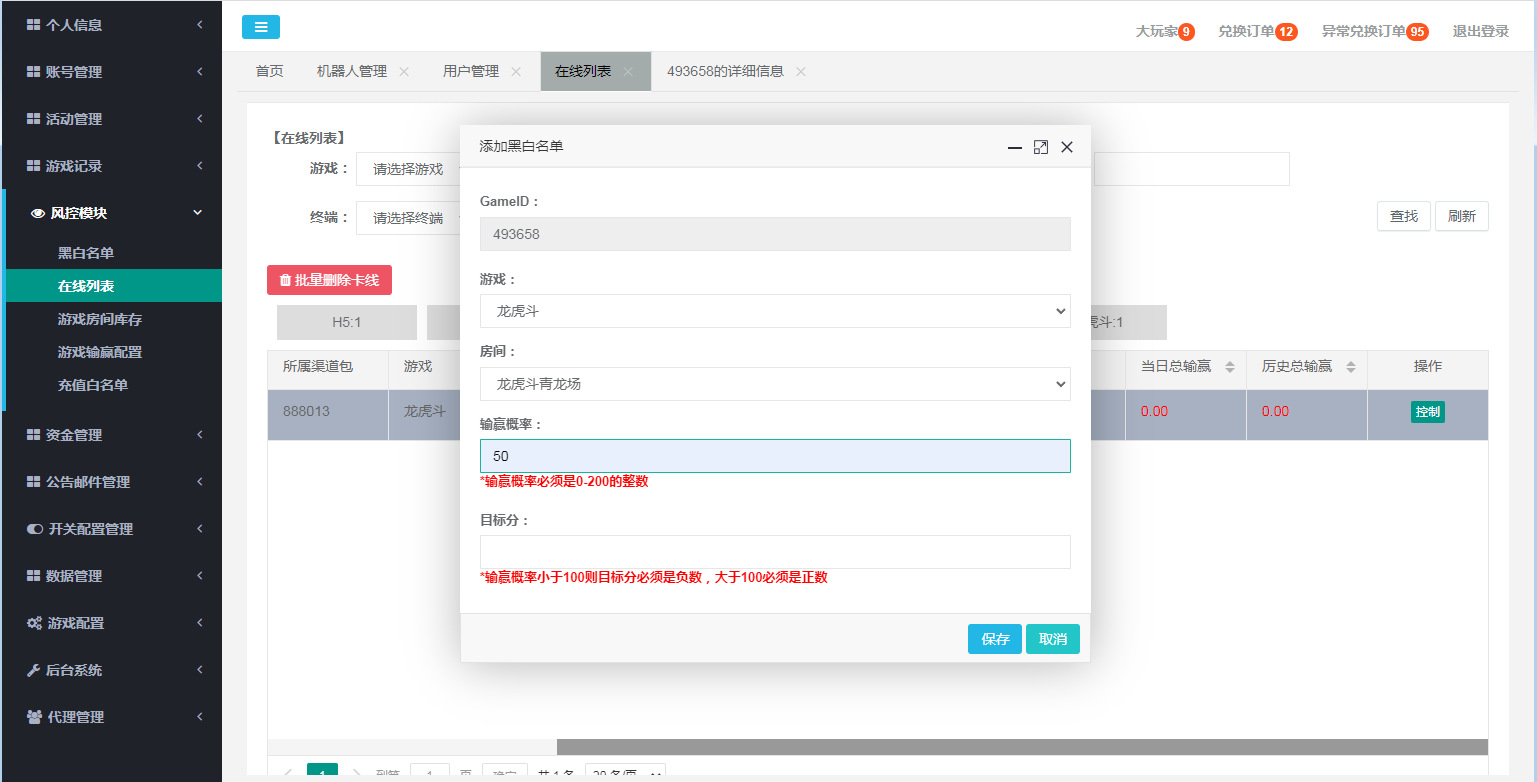This screenshot has width=1537, height=782.
Task: Click the horizontal scrollbar under the table
Action: click(1020, 747)
